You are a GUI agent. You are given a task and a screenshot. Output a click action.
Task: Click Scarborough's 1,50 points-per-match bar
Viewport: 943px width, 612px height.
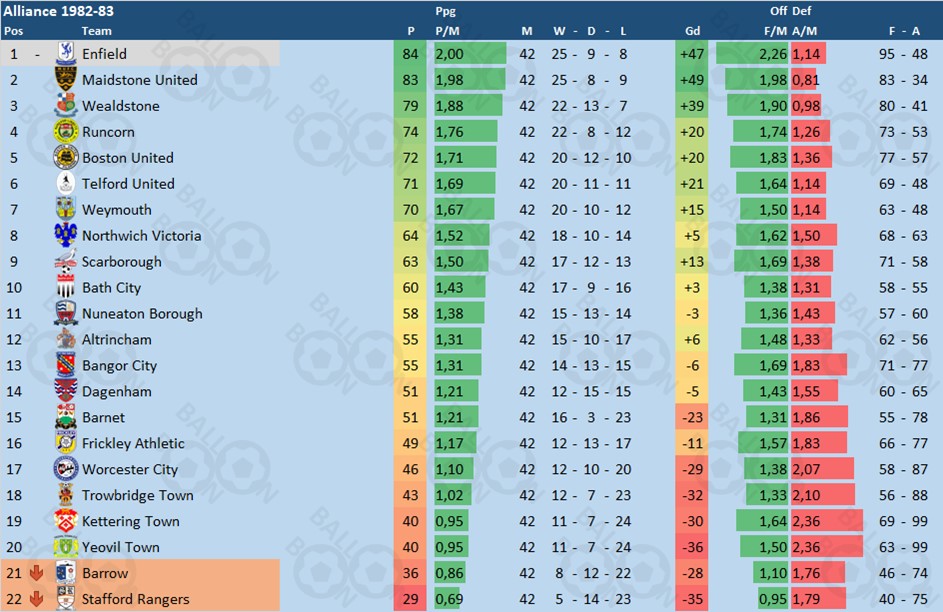(461, 262)
